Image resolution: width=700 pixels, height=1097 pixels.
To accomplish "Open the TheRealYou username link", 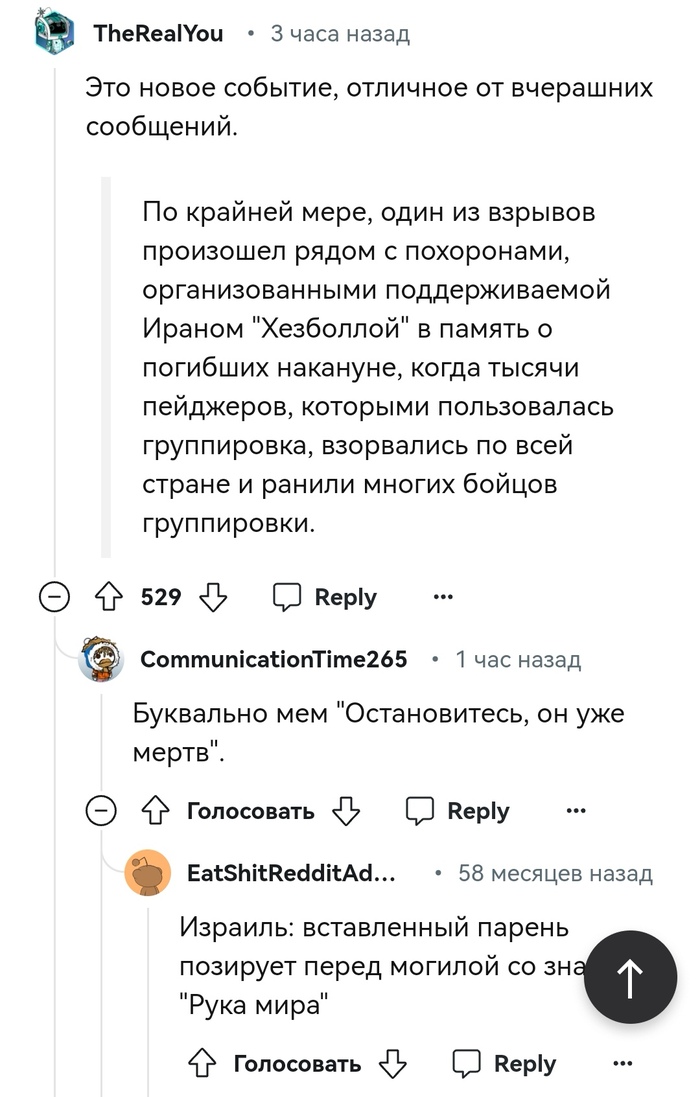I will pos(158,34).
